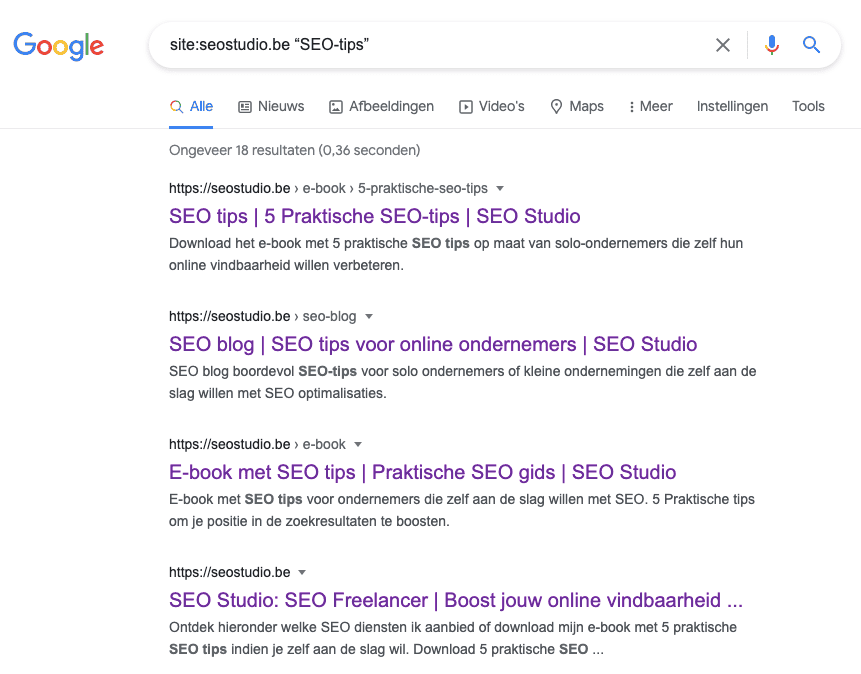Open result 'SEO tips | 5 Praktische SEO-tips'

374,216
